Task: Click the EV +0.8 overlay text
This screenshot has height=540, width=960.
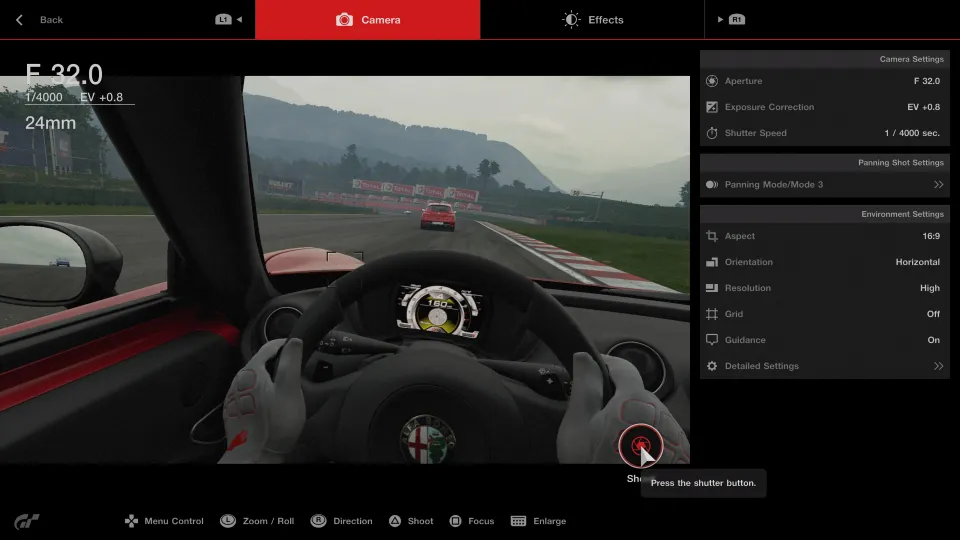Action: (x=101, y=97)
